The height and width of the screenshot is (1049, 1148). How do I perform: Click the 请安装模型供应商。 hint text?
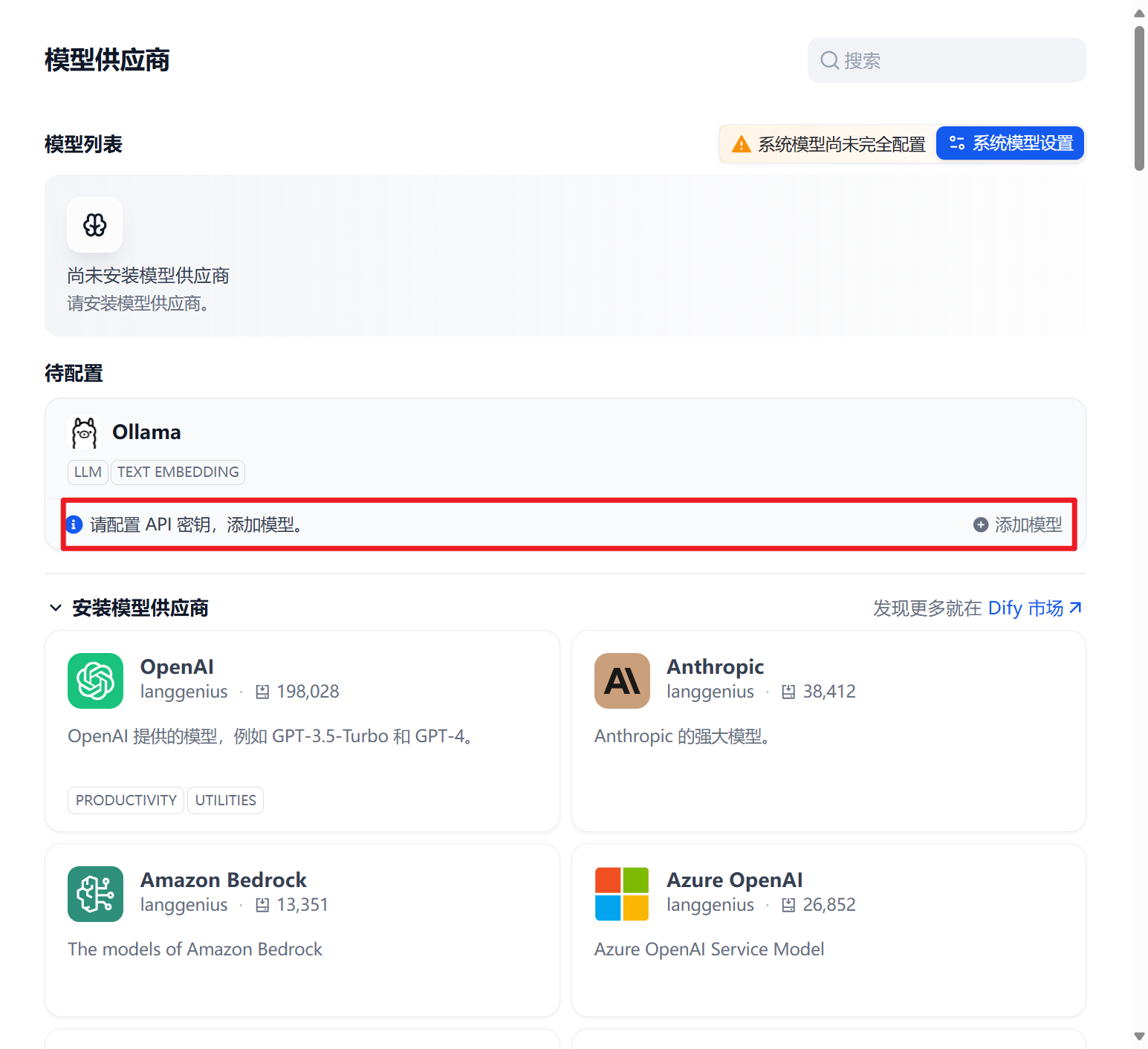pos(139,304)
